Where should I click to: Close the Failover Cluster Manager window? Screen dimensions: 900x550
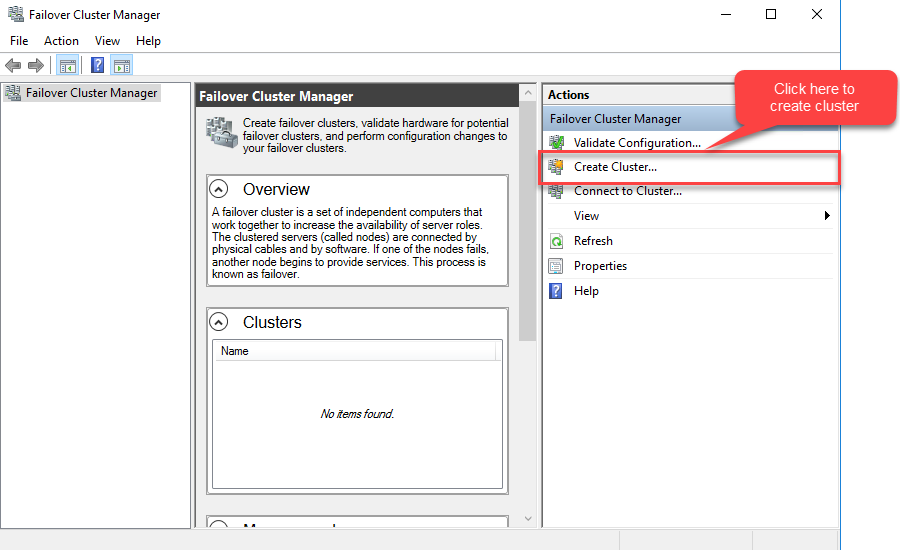click(x=817, y=14)
